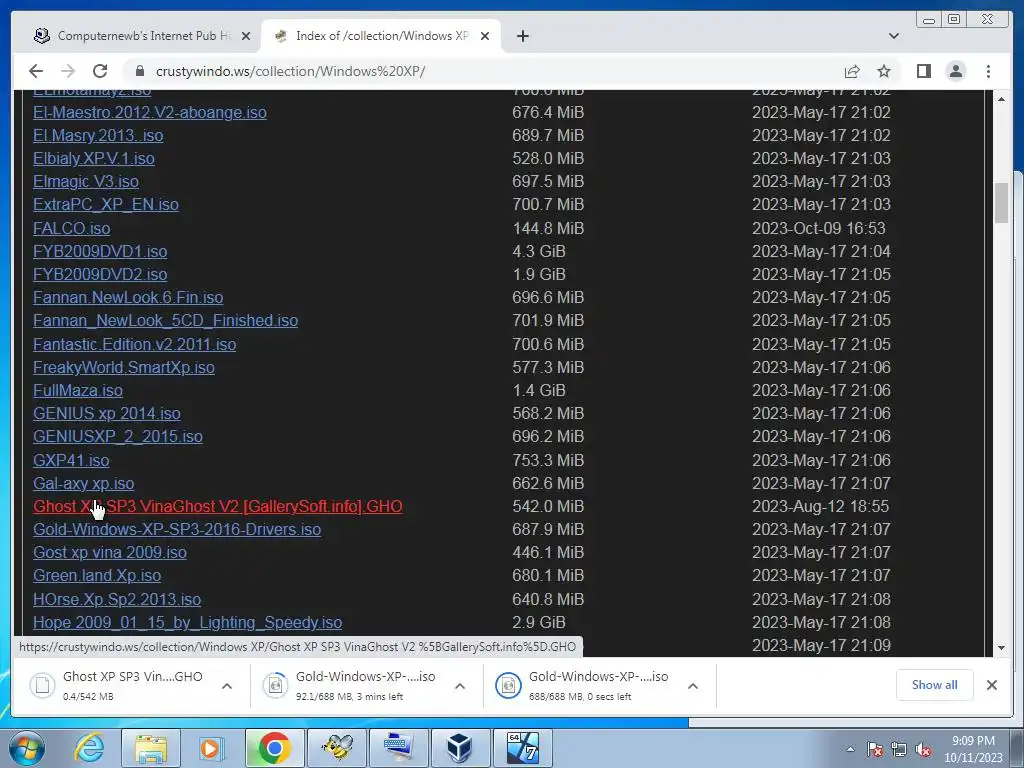The width and height of the screenshot is (1024, 768).
Task: Download Gold-Windows-XP-SP3-2016-Drivers.iso
Action: [177, 529]
